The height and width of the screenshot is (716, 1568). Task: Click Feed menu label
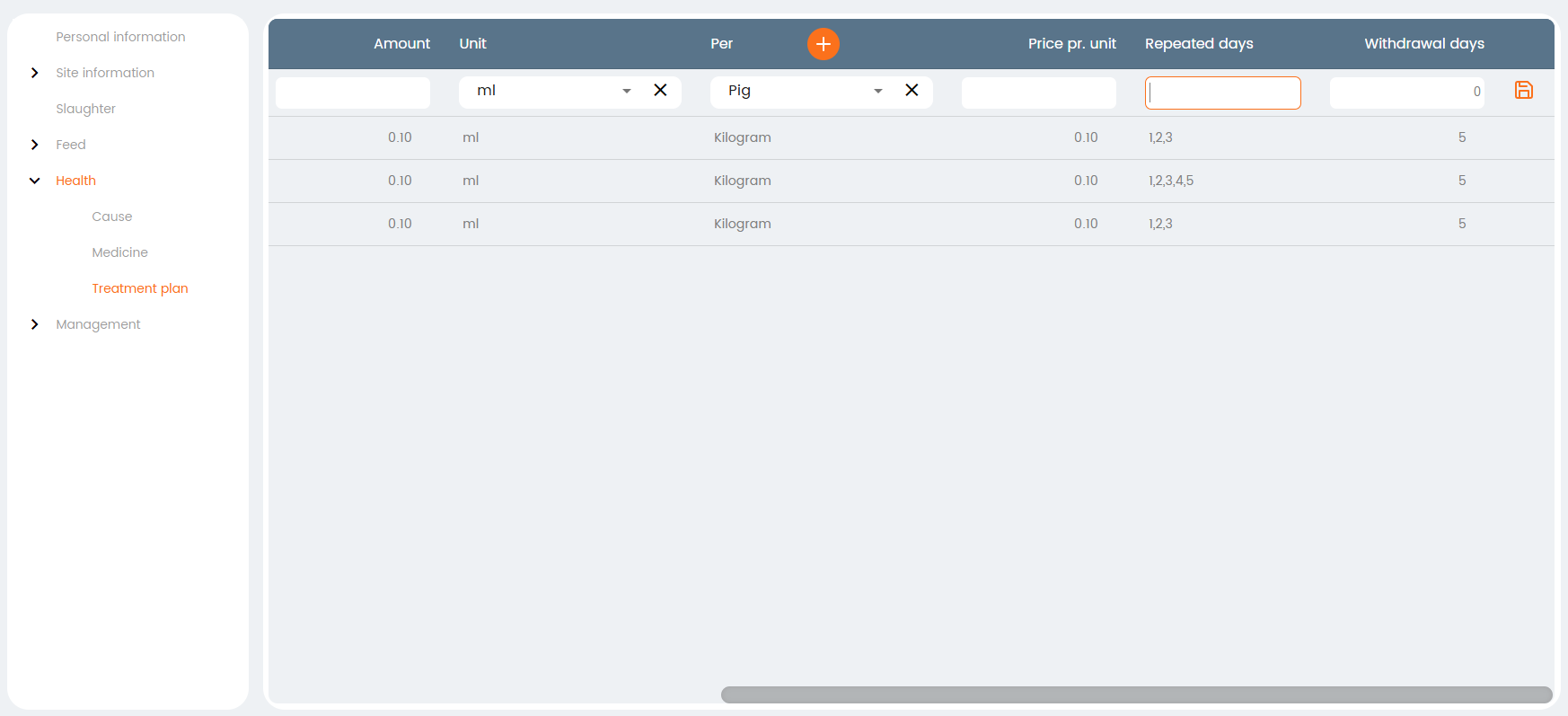point(71,145)
